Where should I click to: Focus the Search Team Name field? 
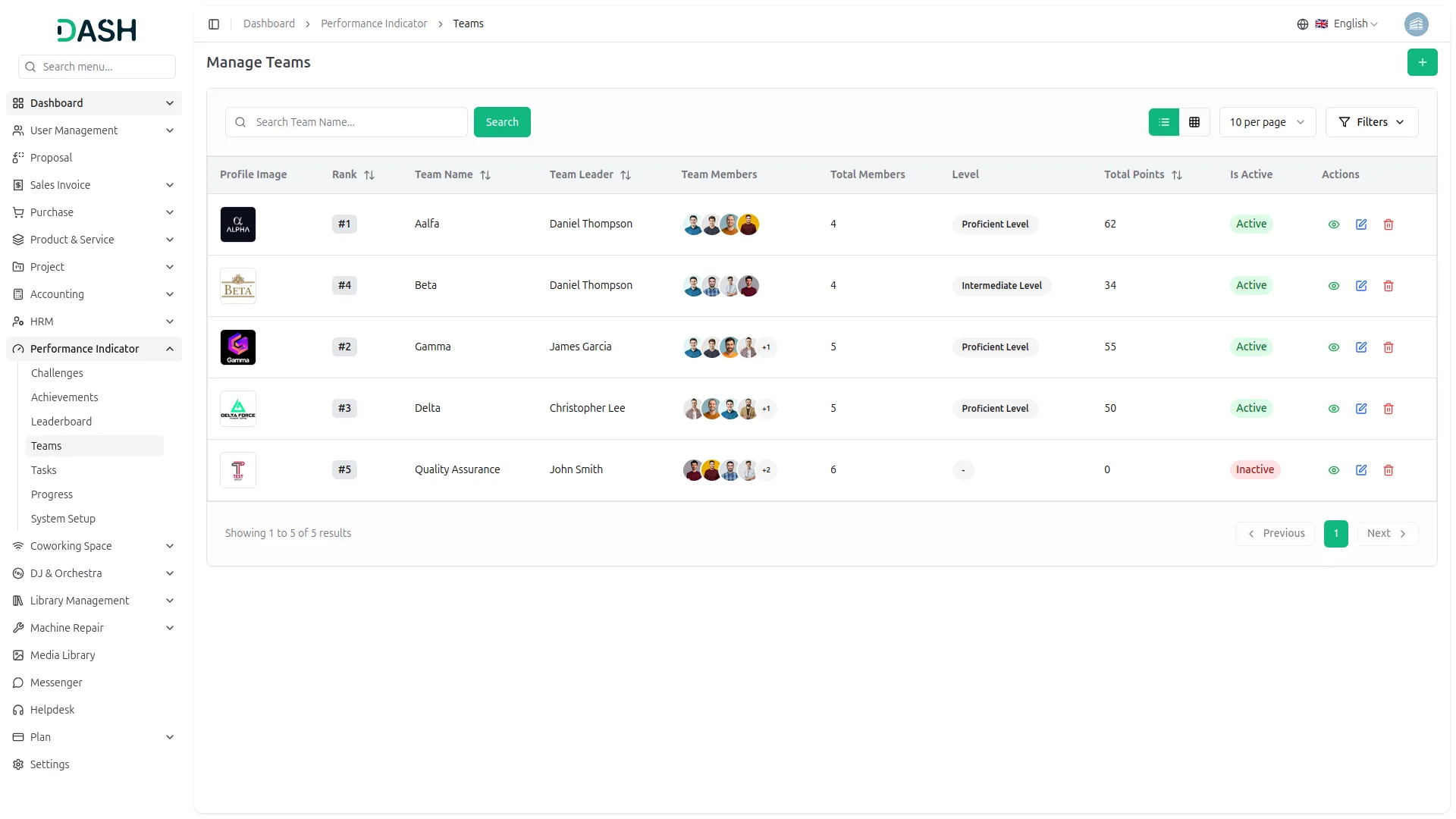tap(356, 122)
